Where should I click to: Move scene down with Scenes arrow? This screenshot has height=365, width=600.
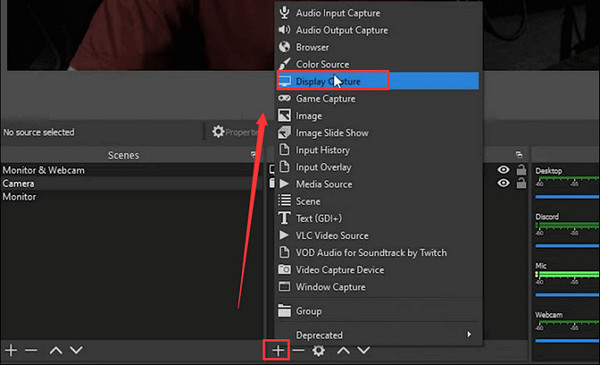coord(77,350)
